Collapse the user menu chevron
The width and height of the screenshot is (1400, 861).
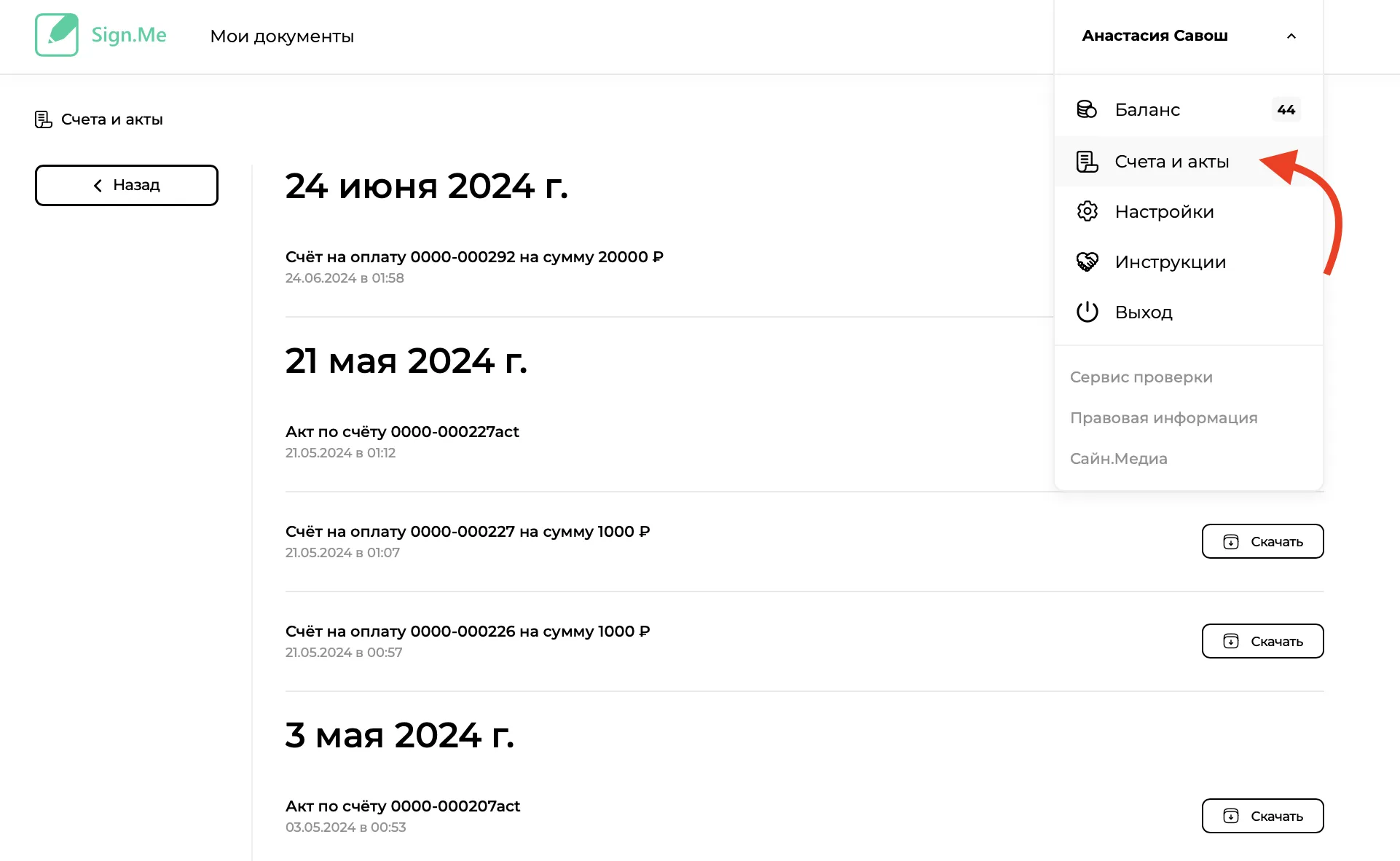coord(1291,36)
